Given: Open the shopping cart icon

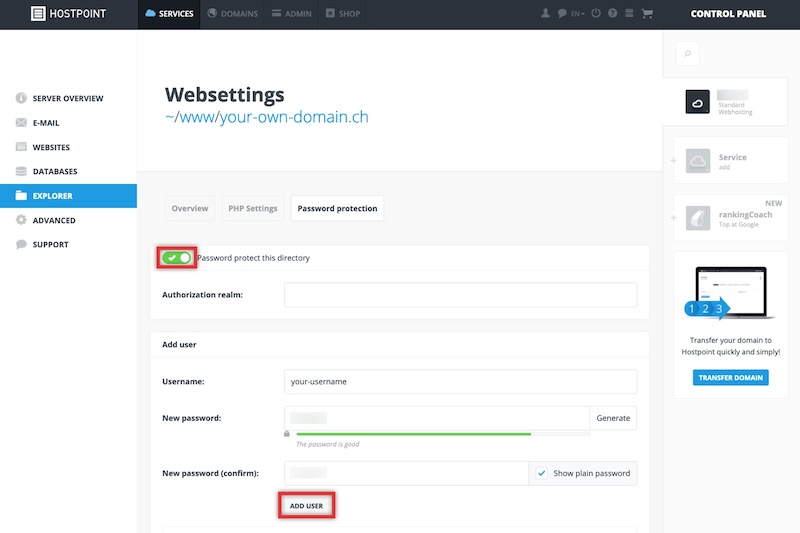Looking at the screenshot, I should [x=647, y=13].
